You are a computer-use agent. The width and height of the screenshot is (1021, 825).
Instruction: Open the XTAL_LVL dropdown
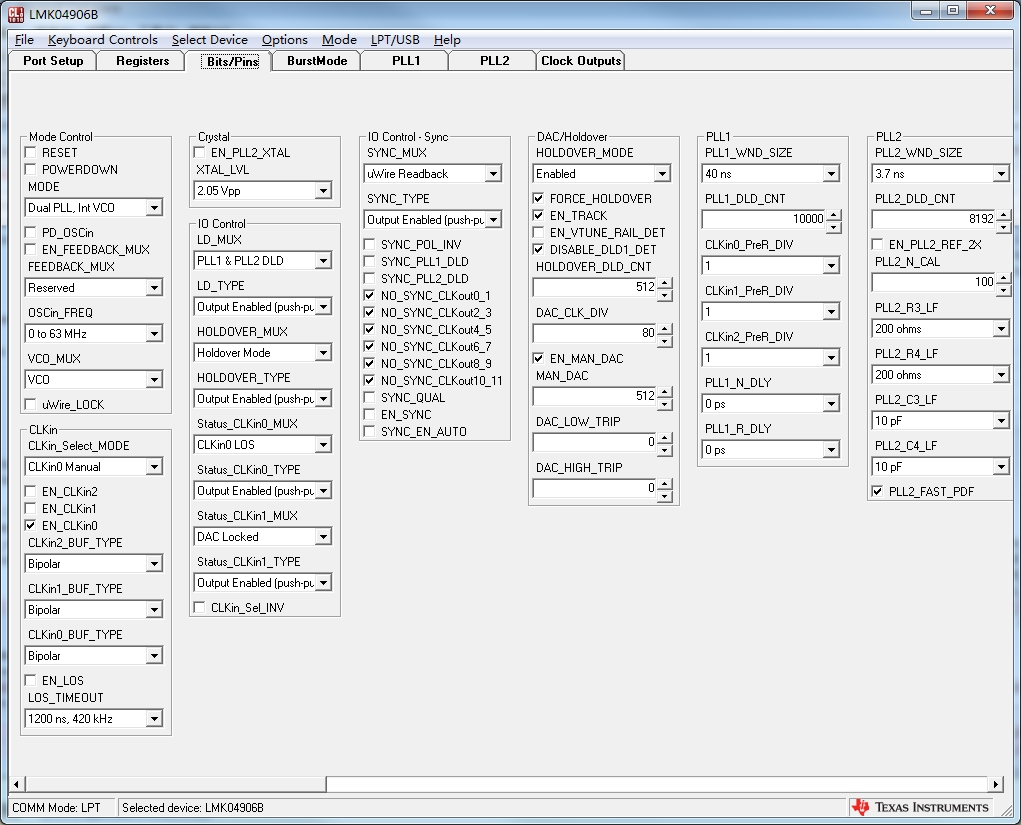[263, 191]
